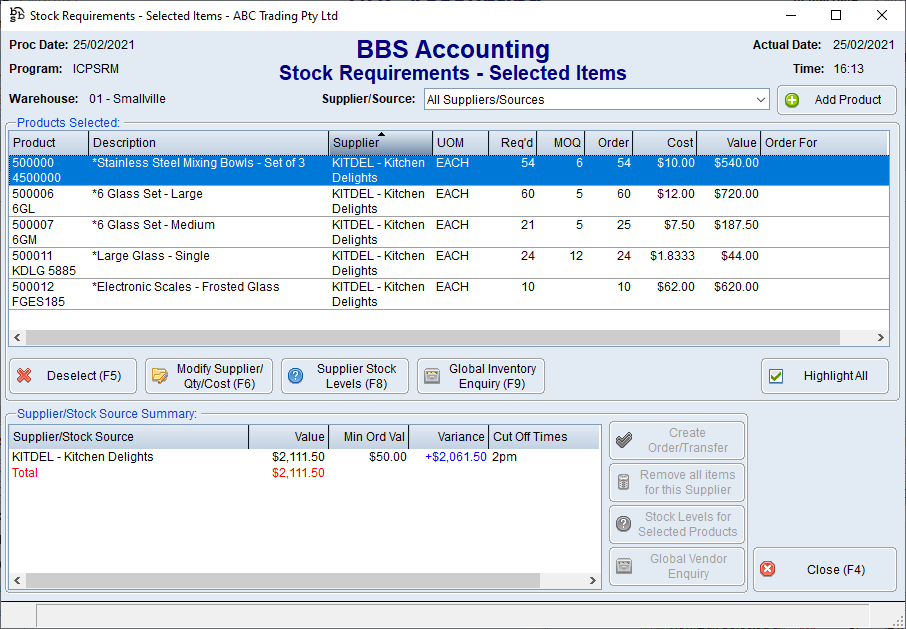
Task: Click the Global Inventory Enquiry icon
Action: pos(432,376)
